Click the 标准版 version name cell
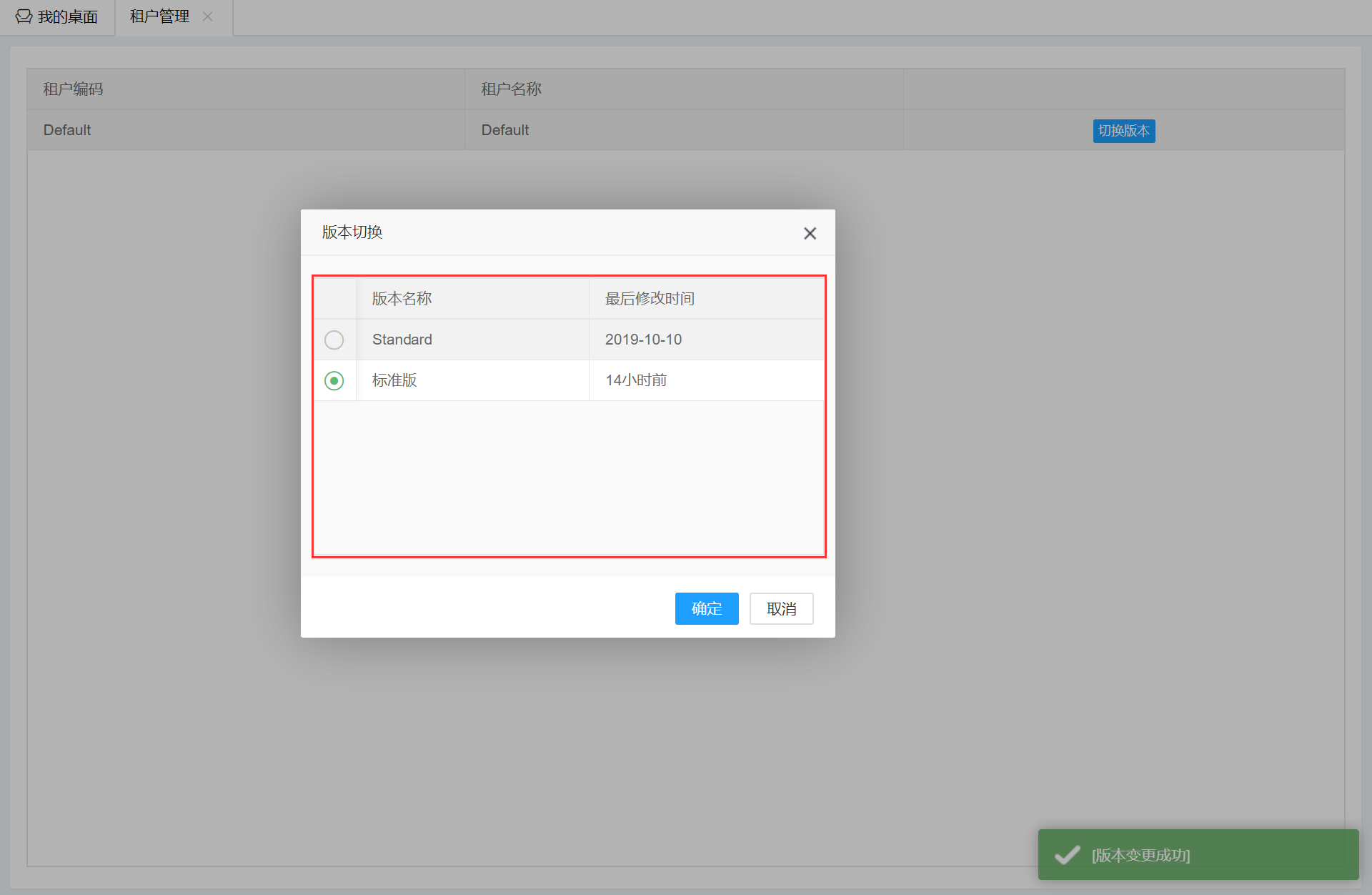This screenshot has height=895, width=1372. pos(394,380)
